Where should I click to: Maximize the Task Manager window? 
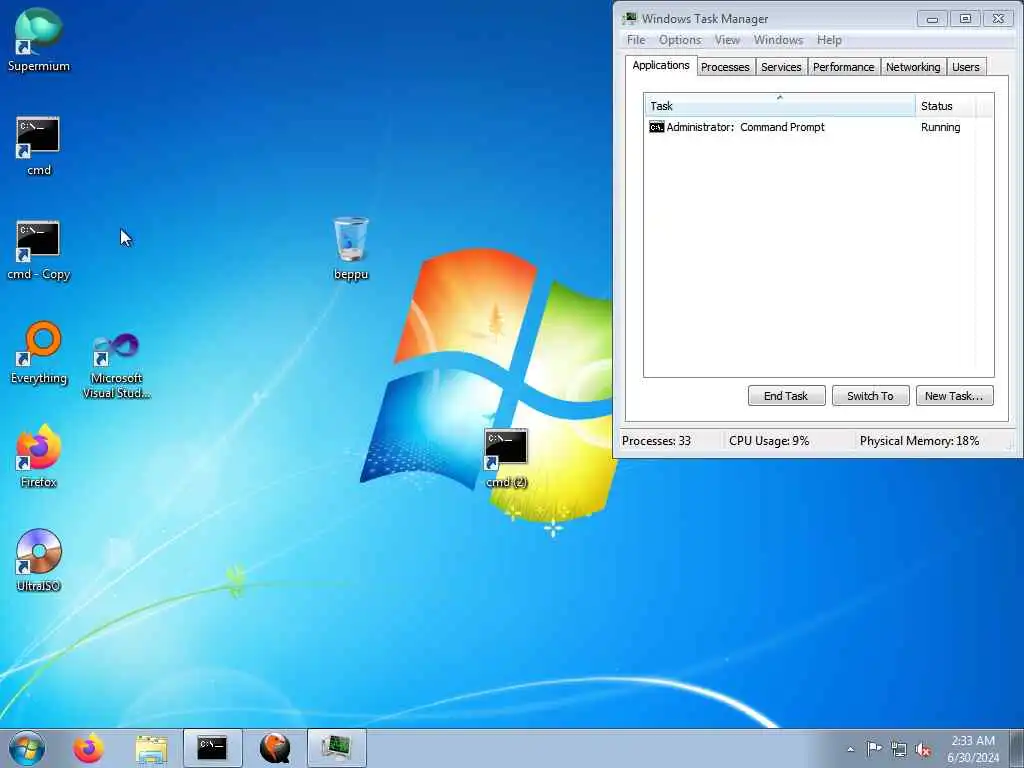965,19
